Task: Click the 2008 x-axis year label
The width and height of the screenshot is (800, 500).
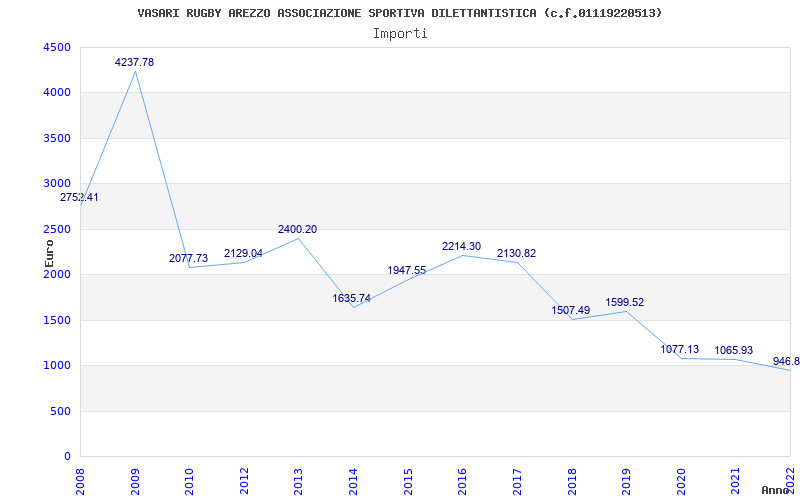Action: tap(81, 480)
